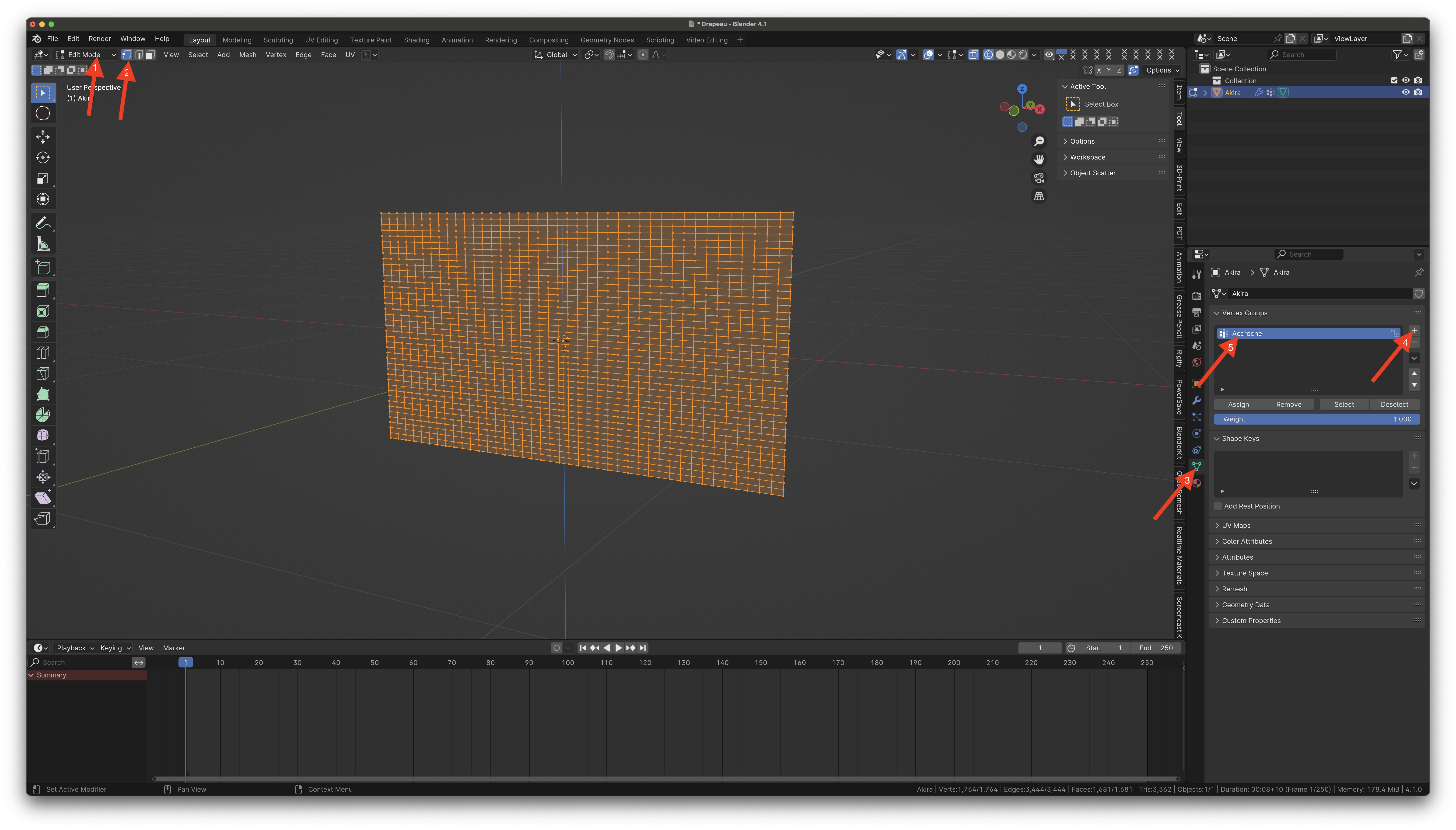The width and height of the screenshot is (1456, 830).
Task: Switch to the Shading workspace tab
Action: point(417,40)
